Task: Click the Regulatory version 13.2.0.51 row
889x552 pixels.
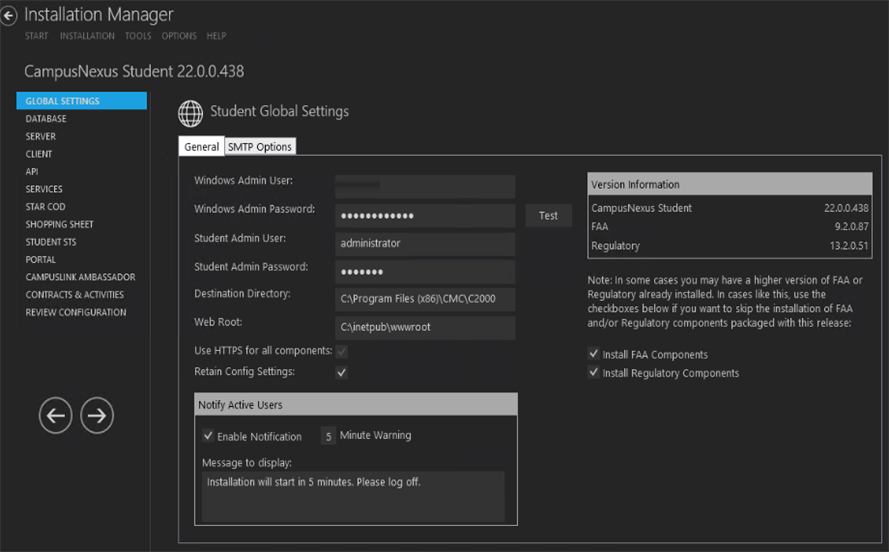Action: tap(730, 246)
